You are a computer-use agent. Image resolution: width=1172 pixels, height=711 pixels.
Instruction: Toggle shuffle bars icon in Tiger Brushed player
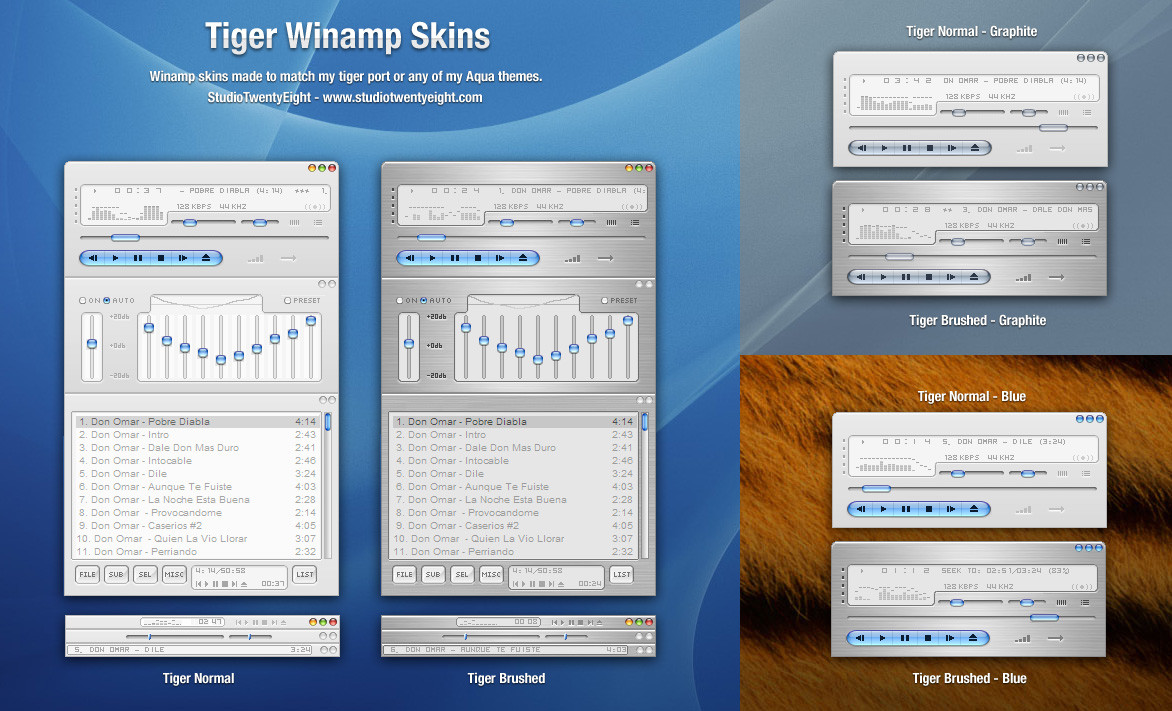[x=573, y=259]
